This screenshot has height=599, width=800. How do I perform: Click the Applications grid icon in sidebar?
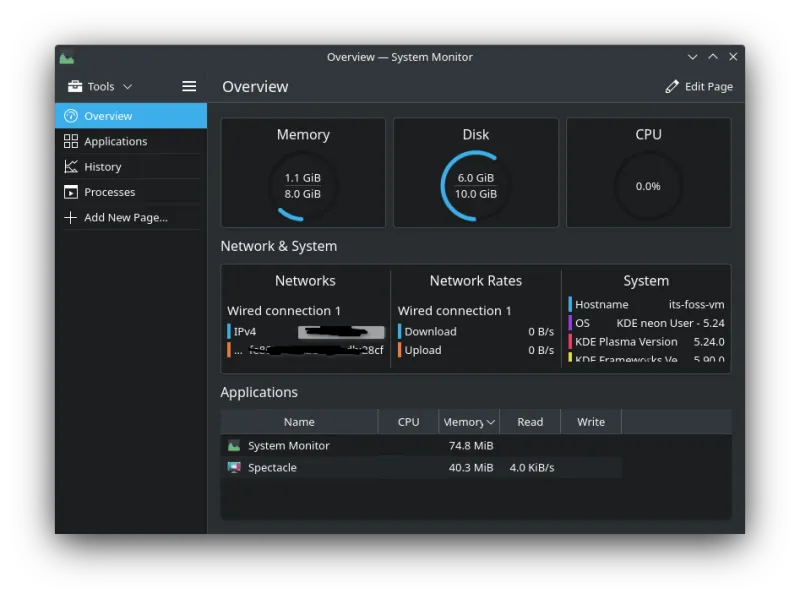tap(70, 142)
